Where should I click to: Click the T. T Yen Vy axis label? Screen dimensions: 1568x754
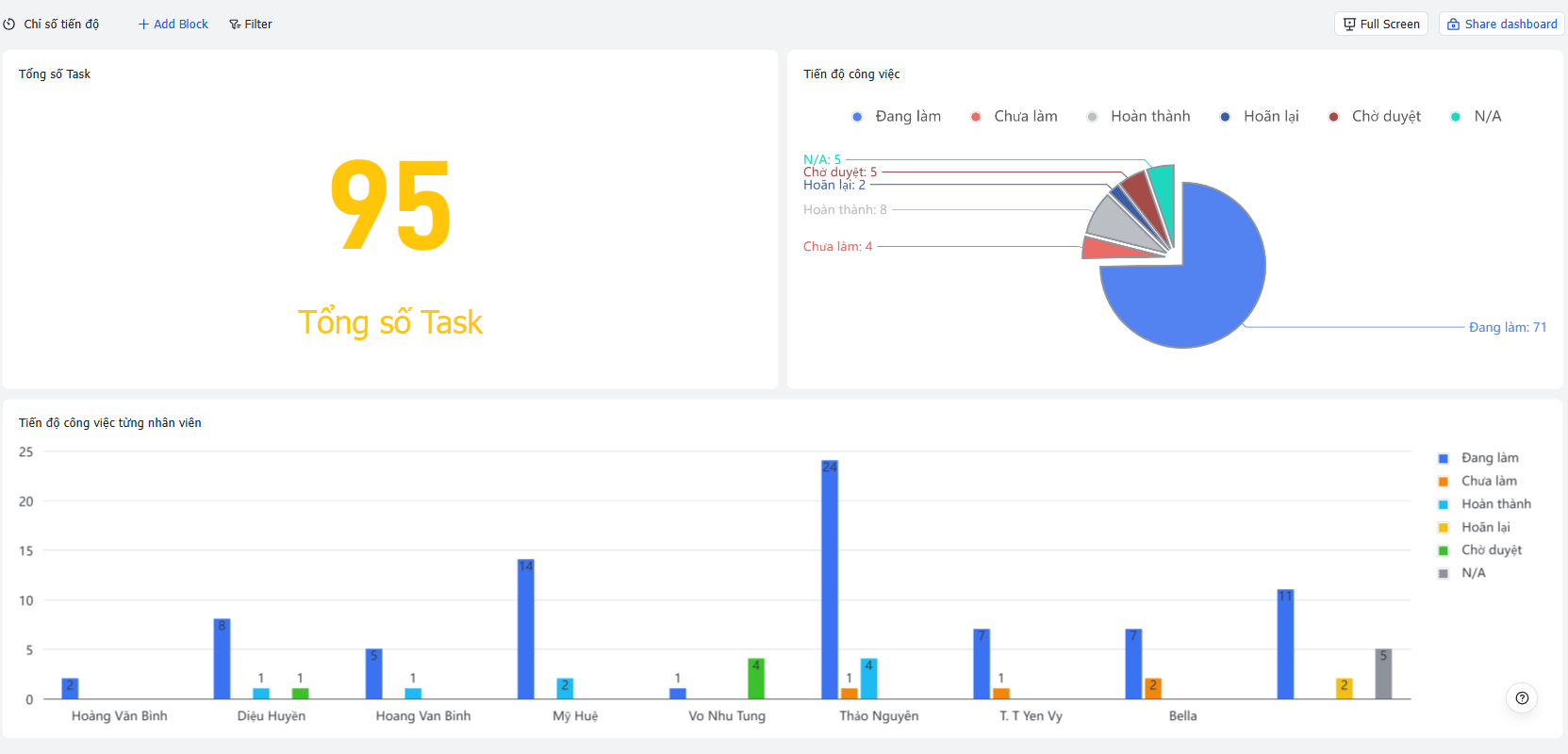pos(1031,716)
